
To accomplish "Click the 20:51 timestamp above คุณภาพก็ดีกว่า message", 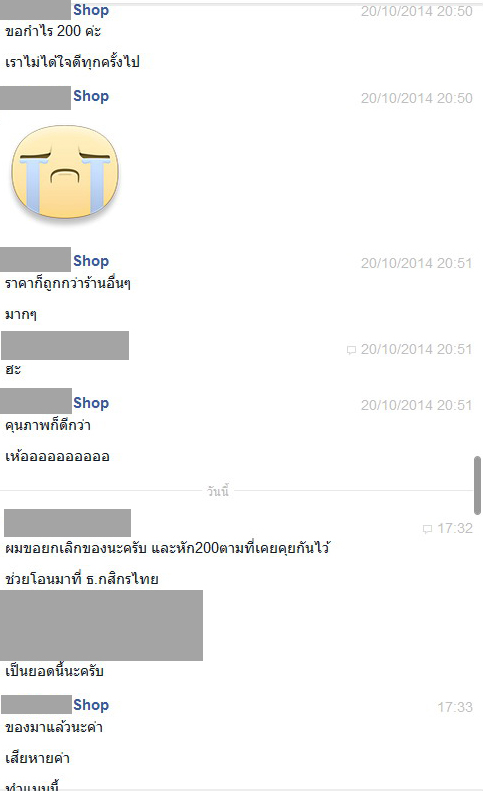I will (x=416, y=405).
